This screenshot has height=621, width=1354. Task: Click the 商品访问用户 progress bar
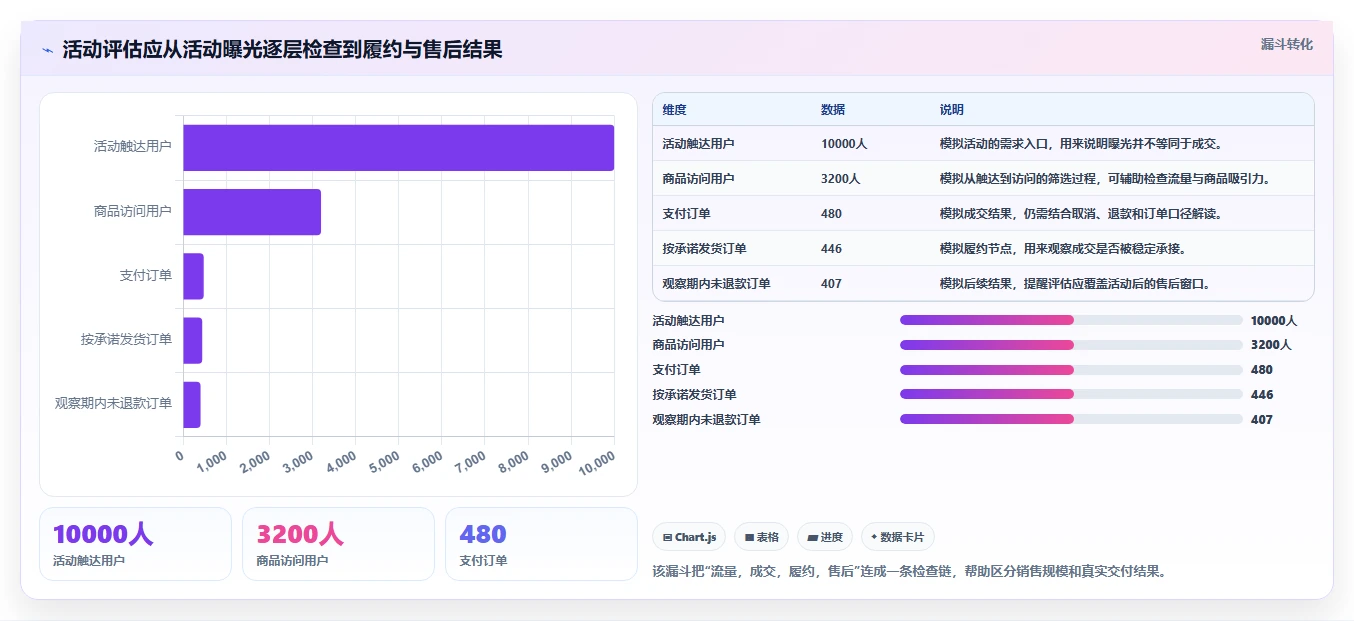pos(1071,345)
